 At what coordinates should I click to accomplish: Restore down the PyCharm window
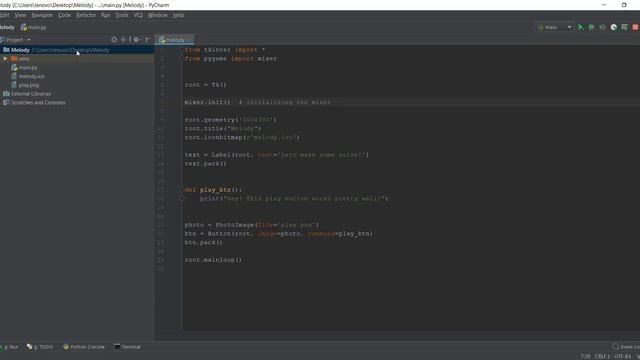pos(624,5)
